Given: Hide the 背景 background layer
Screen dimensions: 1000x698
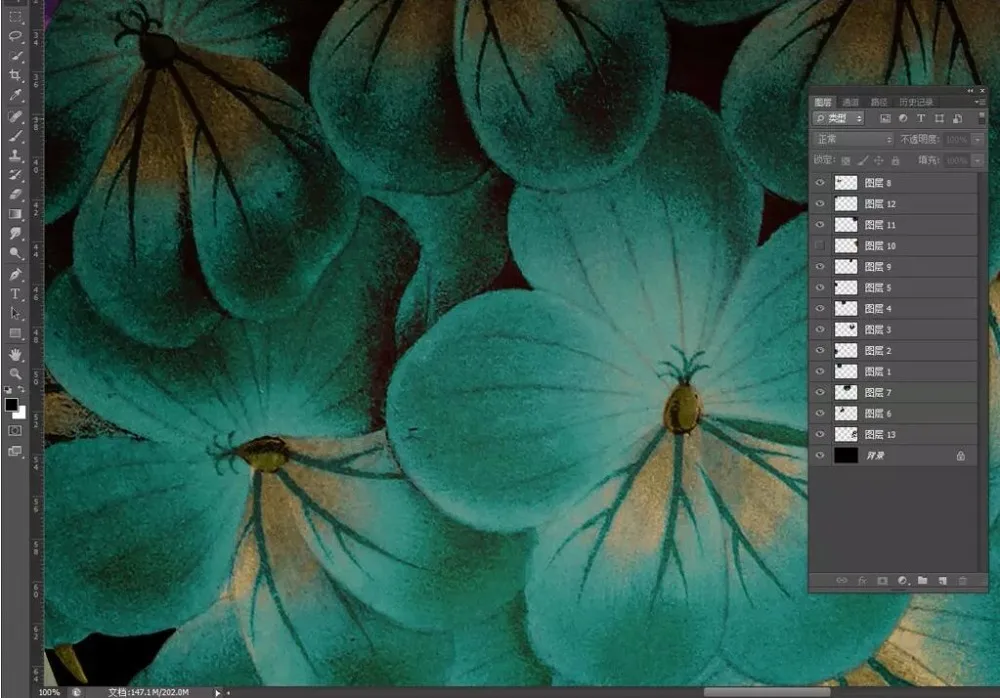Looking at the screenshot, I should [820, 456].
